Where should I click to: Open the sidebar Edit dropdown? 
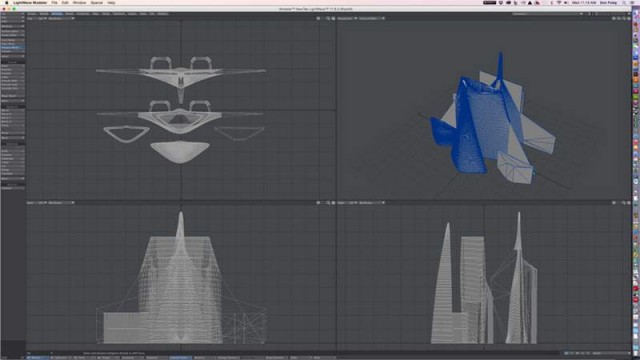pos(13,18)
